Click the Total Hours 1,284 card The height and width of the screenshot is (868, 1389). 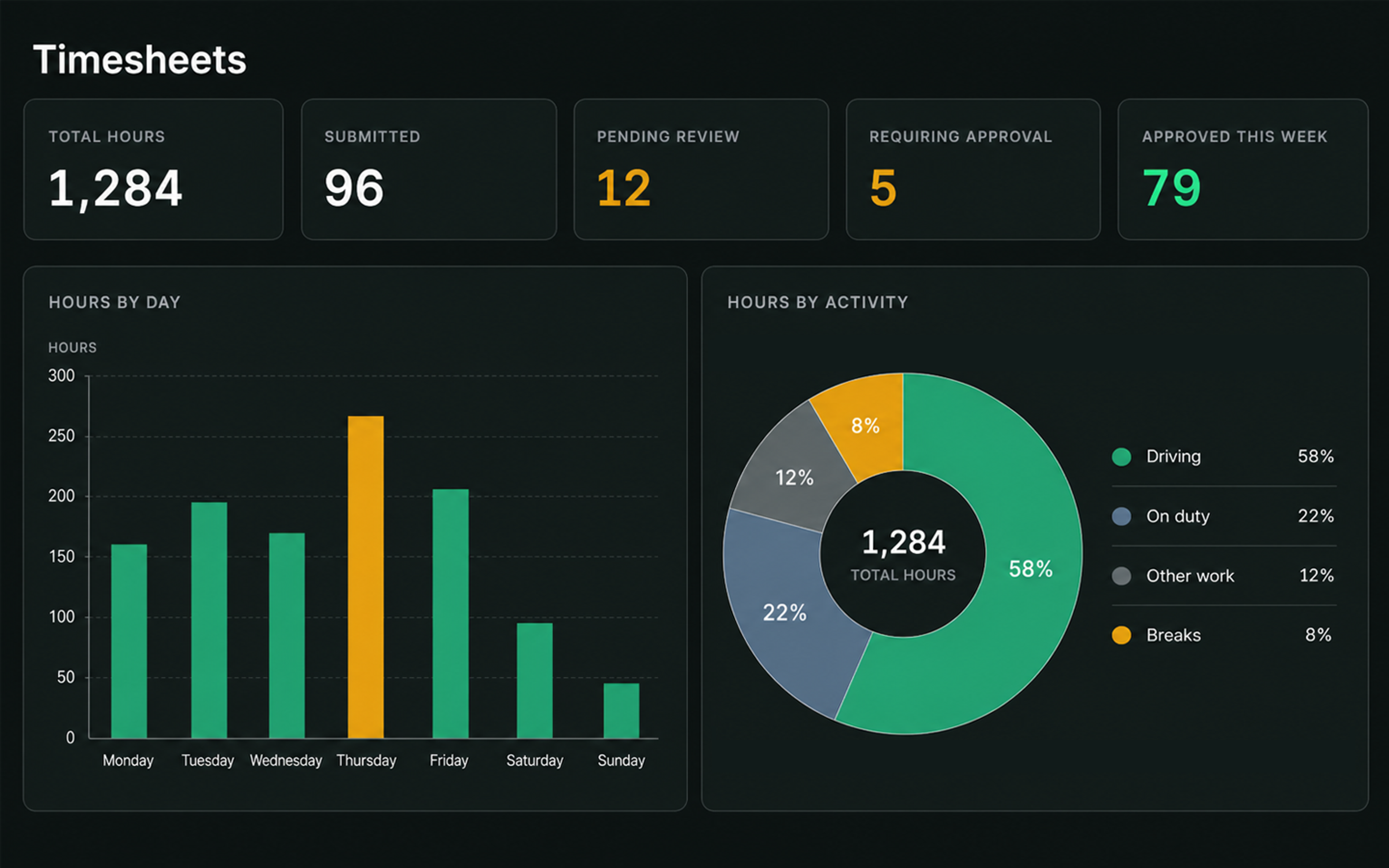[153, 169]
